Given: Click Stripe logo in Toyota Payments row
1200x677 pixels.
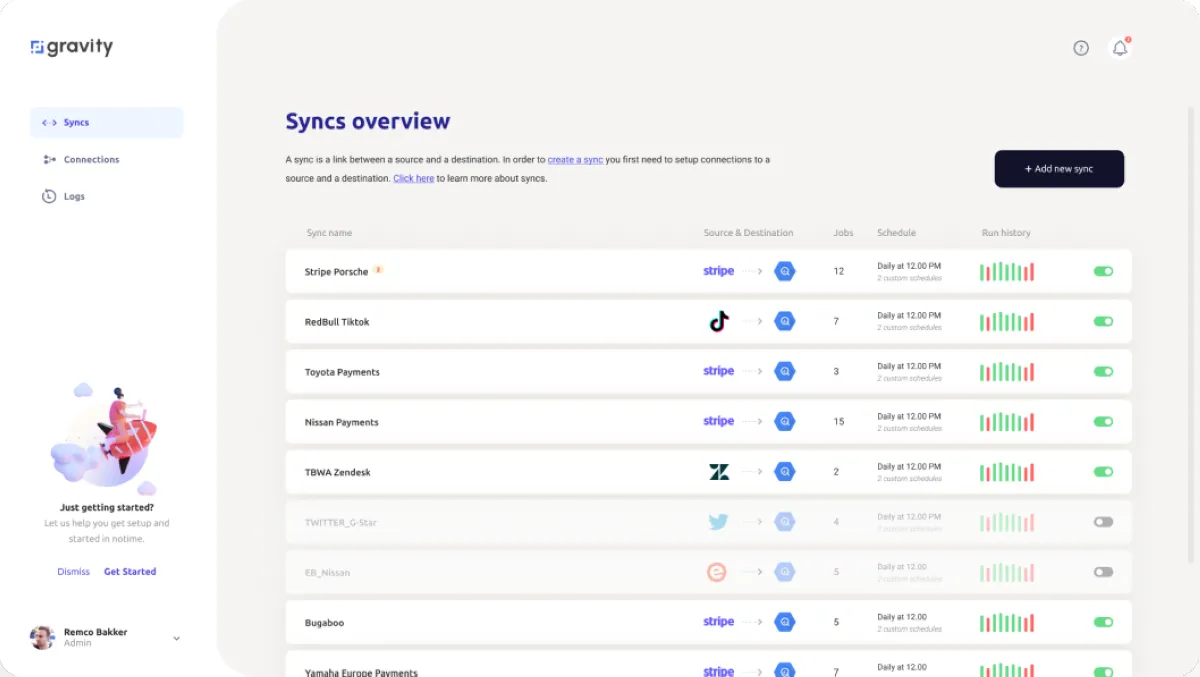Looking at the screenshot, I should (x=719, y=371).
